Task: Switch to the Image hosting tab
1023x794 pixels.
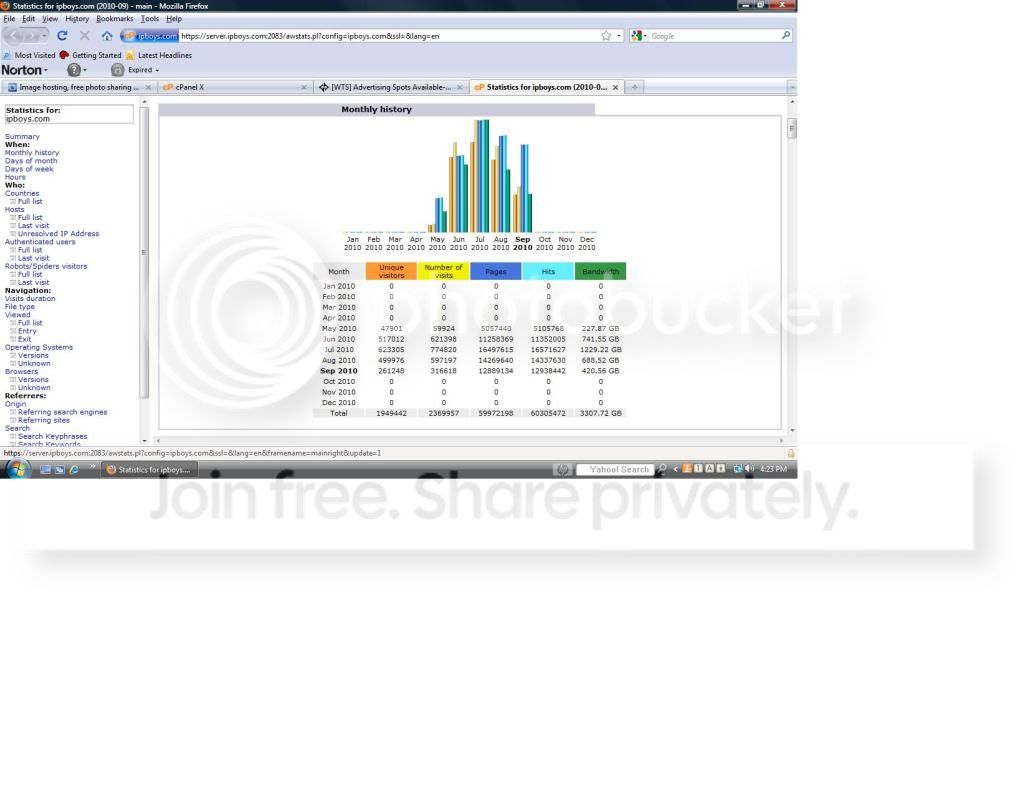Action: coord(78,87)
